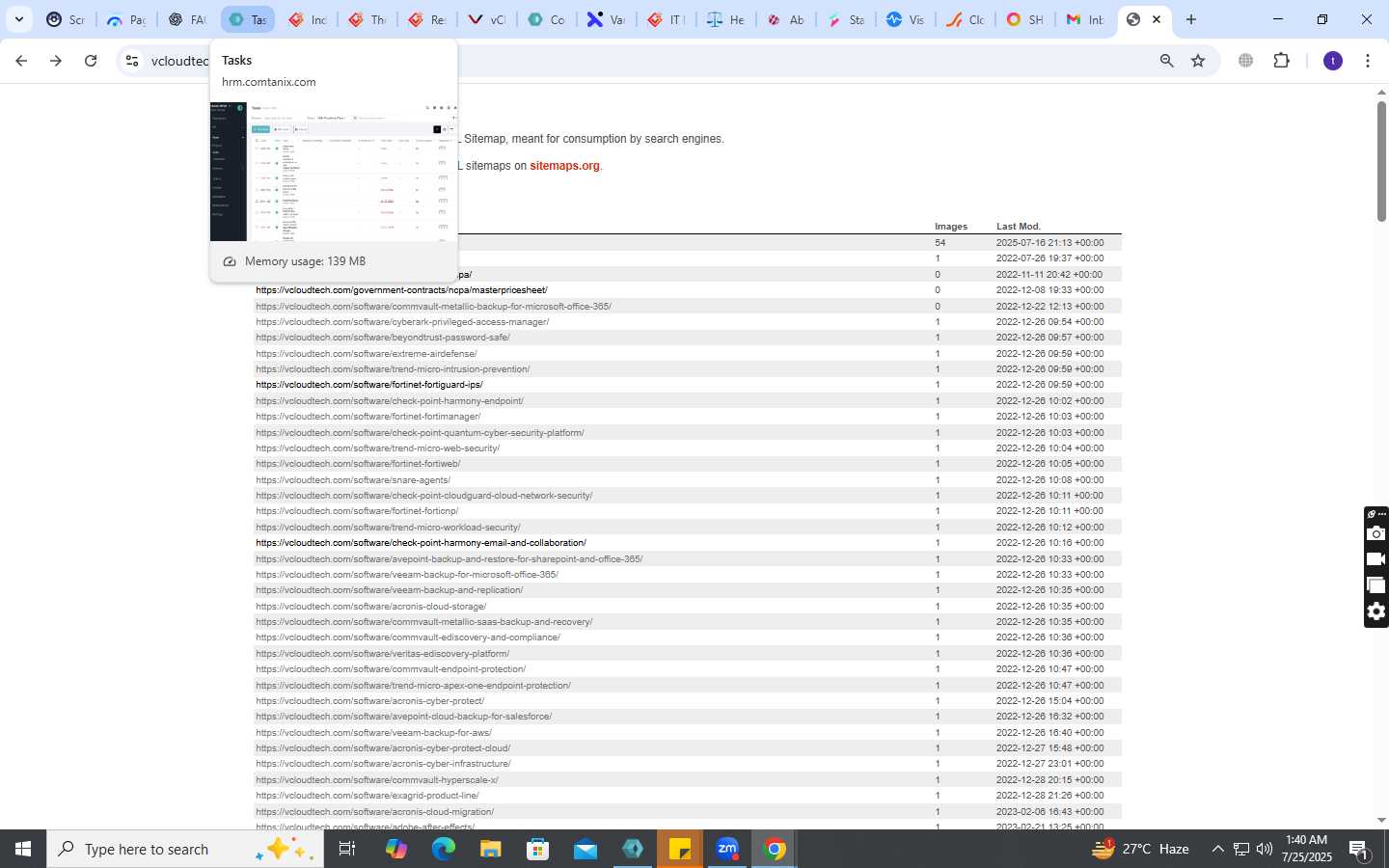The width and height of the screenshot is (1389, 868).
Task: Click the taskbar 'Type here to search' box
Action: tap(185, 849)
